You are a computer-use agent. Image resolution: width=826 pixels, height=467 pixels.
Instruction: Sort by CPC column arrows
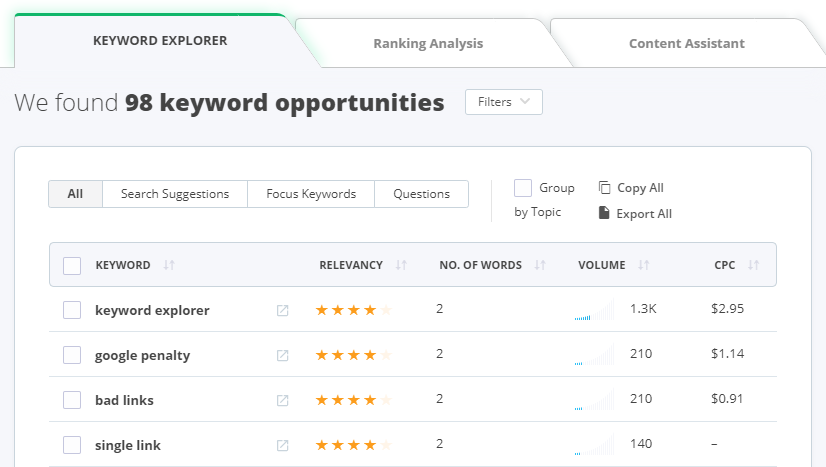pos(754,266)
